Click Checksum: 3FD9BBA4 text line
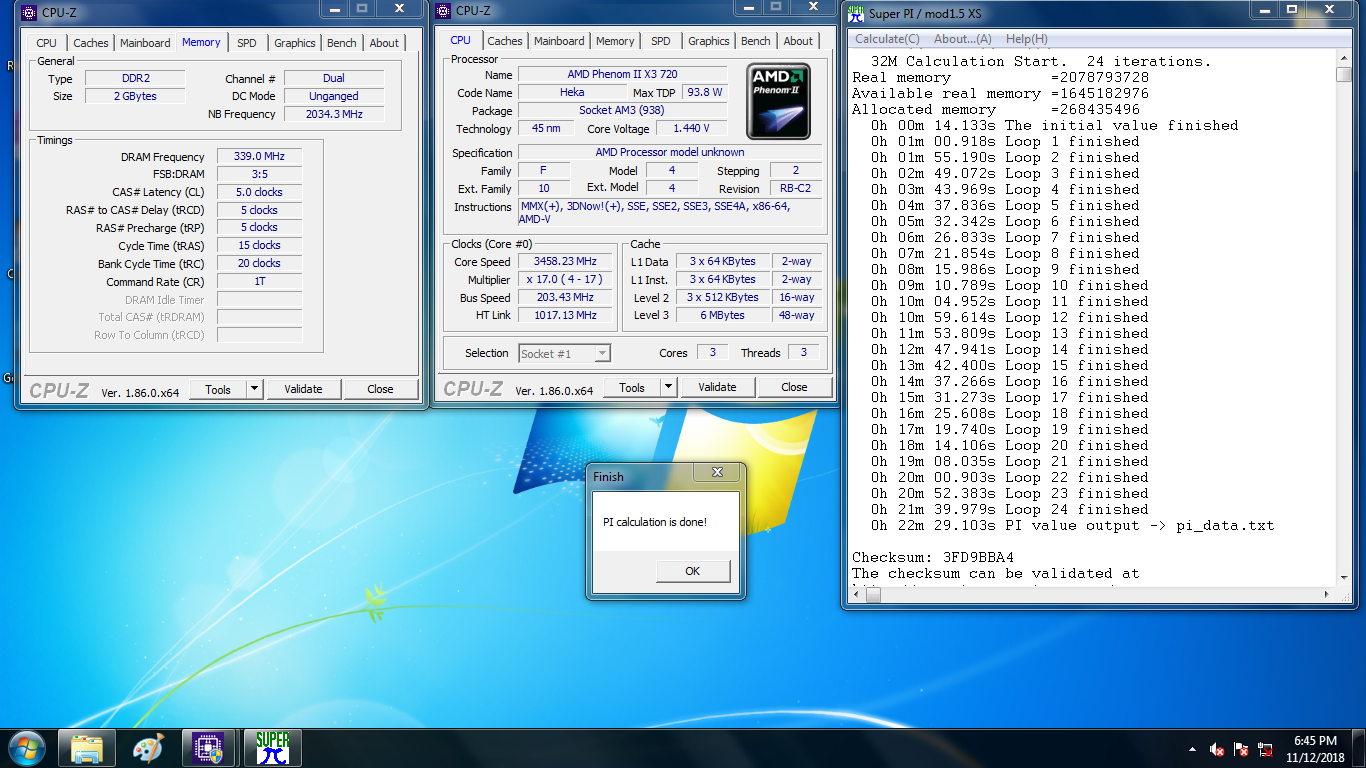Image resolution: width=1366 pixels, height=768 pixels. point(933,557)
